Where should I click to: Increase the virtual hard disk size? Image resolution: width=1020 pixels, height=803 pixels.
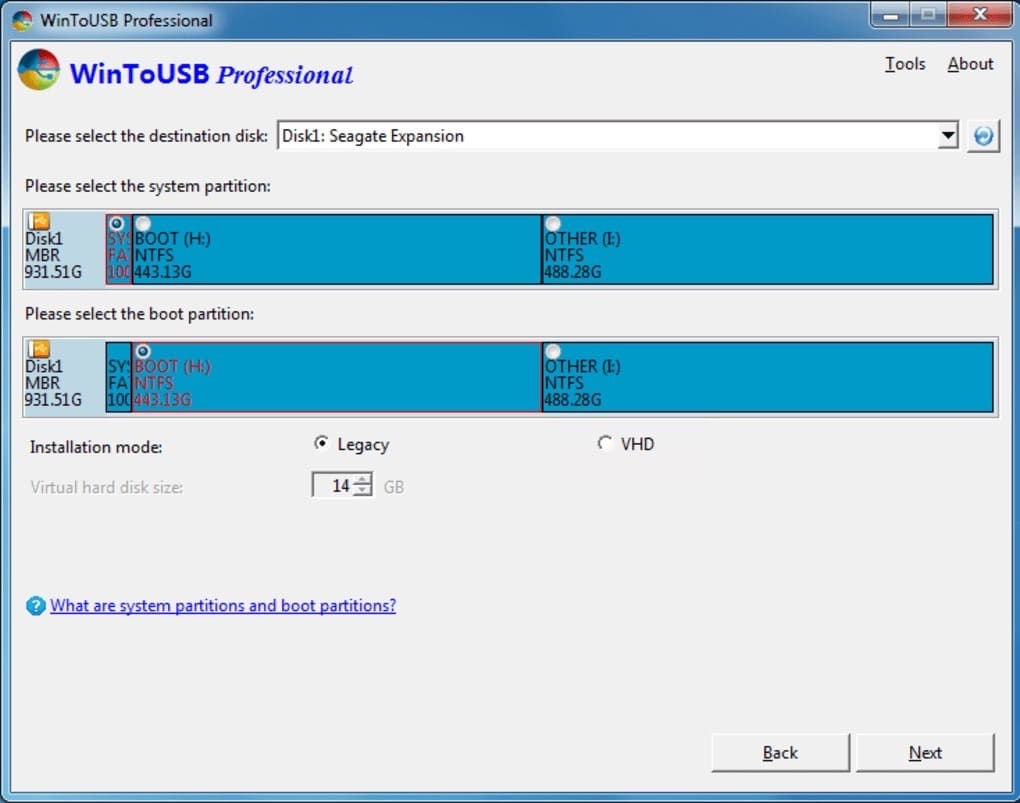click(363, 481)
